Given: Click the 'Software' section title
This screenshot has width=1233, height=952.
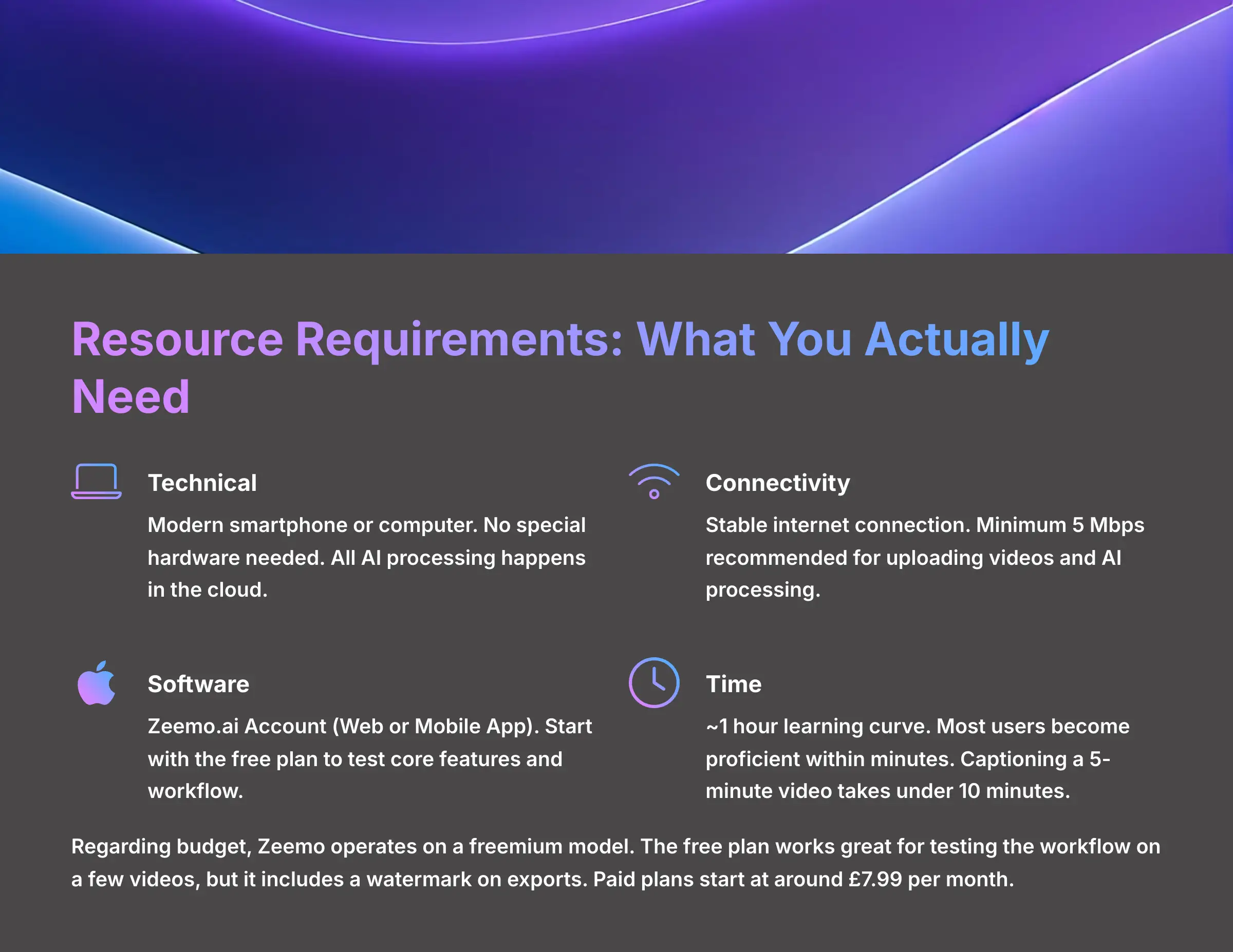Looking at the screenshot, I should (198, 684).
